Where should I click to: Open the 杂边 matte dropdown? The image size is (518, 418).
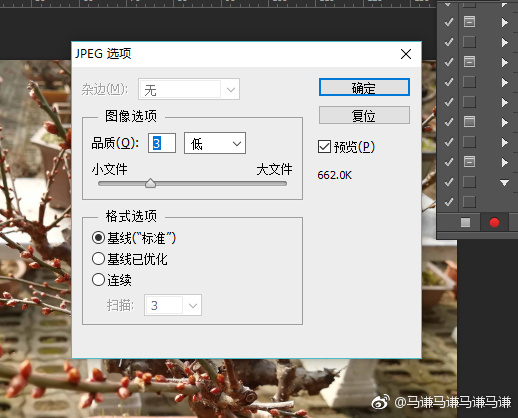click(x=189, y=89)
